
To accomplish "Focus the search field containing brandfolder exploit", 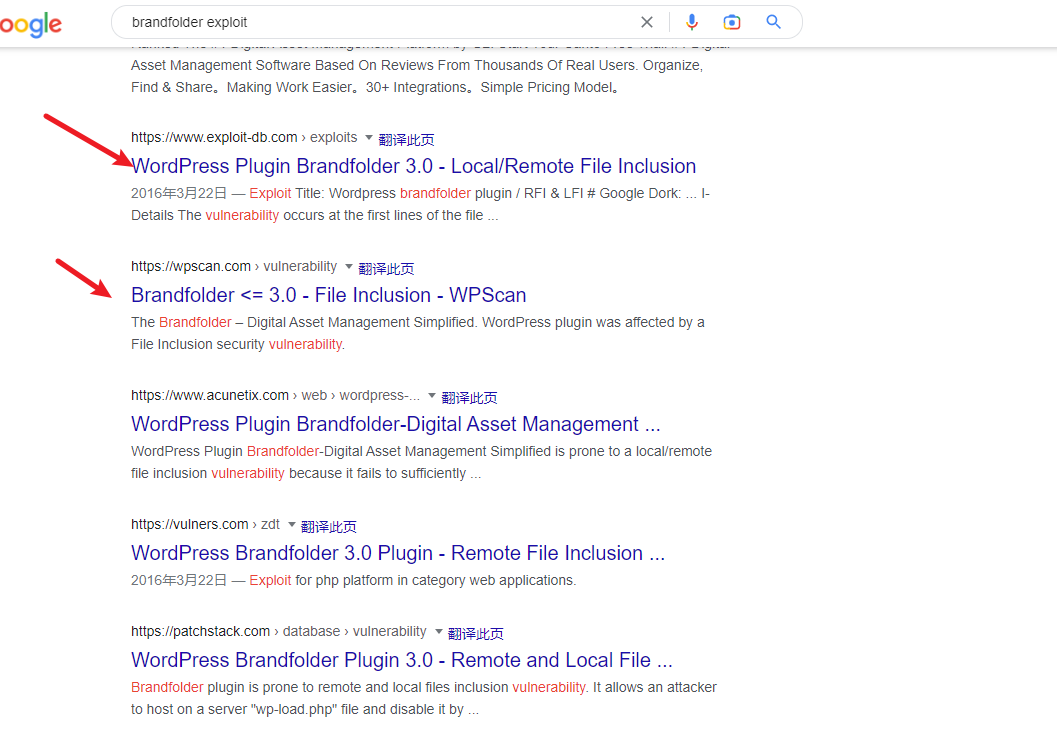I will coord(380,22).
